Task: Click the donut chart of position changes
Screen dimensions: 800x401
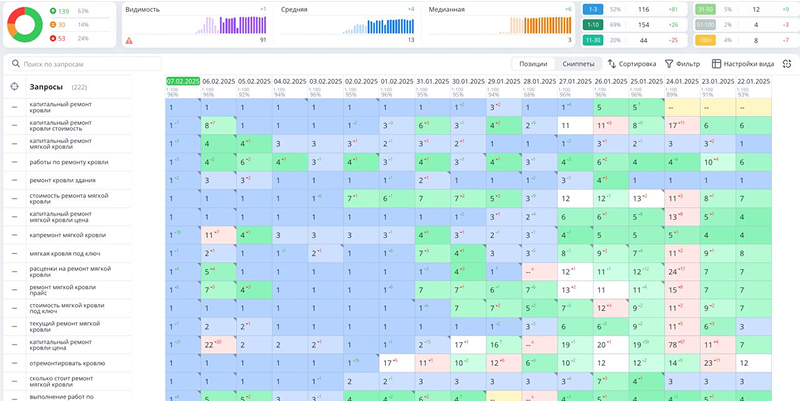Action: (24, 24)
